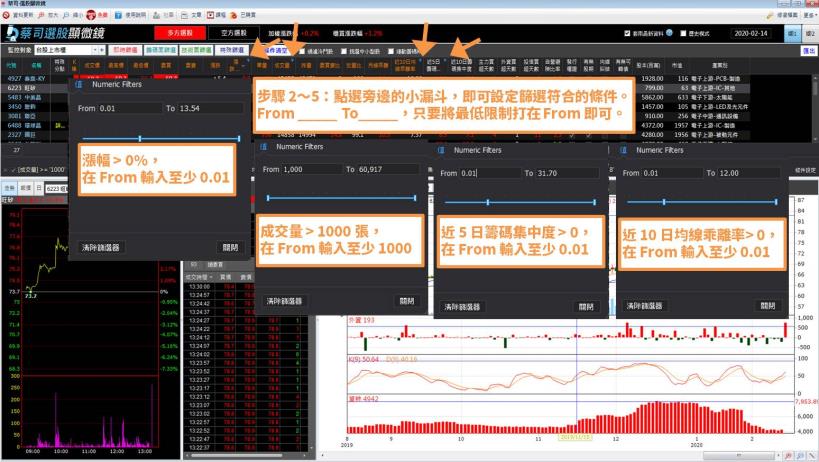
Task: Select the 走勢 chart tab
Action: coord(9,188)
